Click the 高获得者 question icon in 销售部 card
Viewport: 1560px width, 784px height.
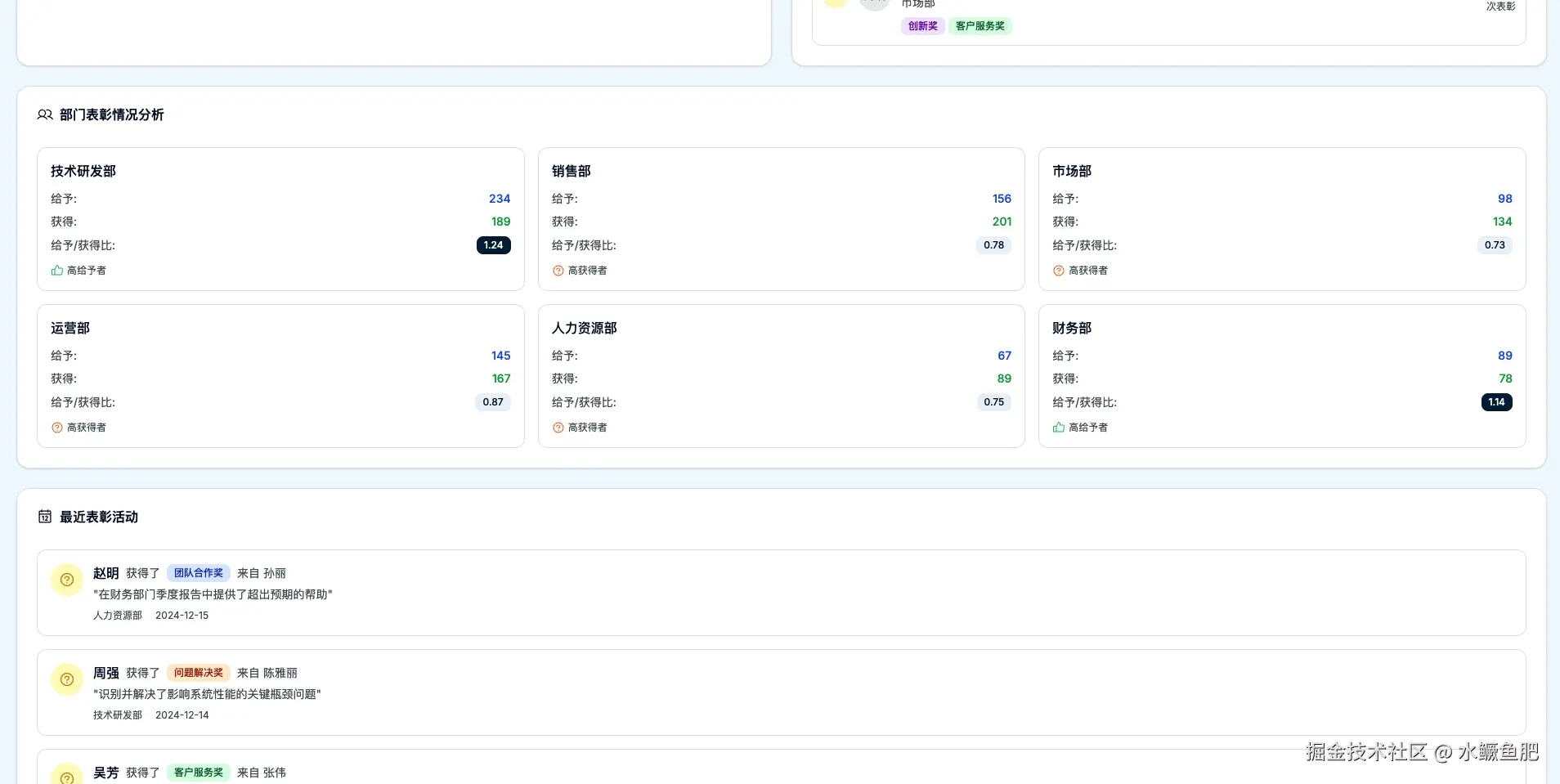[557, 270]
